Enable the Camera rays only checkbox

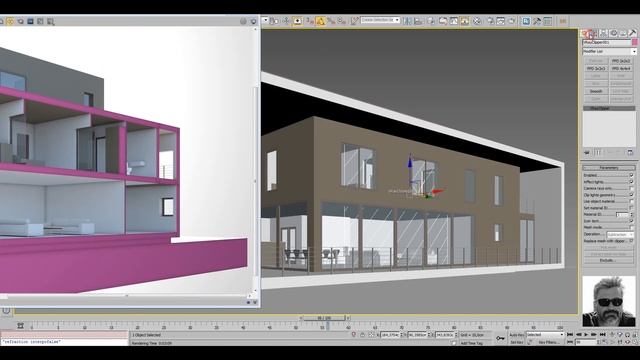pos(631,188)
